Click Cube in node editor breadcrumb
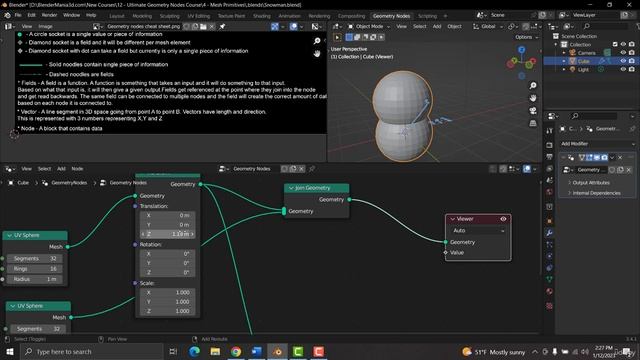 pyautogui.click(x=23, y=183)
